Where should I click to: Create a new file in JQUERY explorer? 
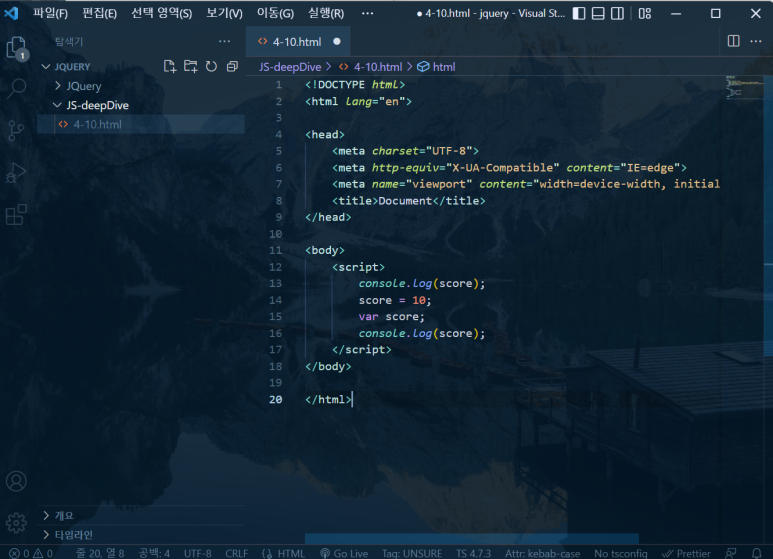coord(170,67)
